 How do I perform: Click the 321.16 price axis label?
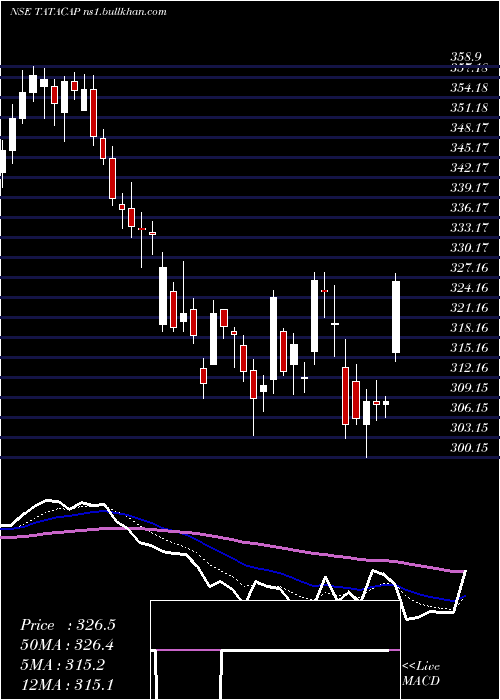point(468,308)
